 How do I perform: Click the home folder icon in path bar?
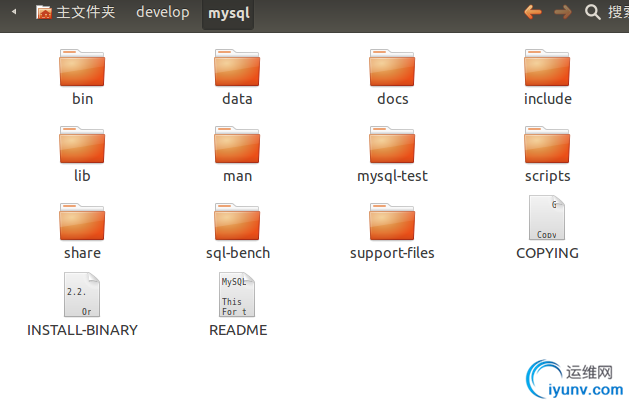(x=44, y=12)
